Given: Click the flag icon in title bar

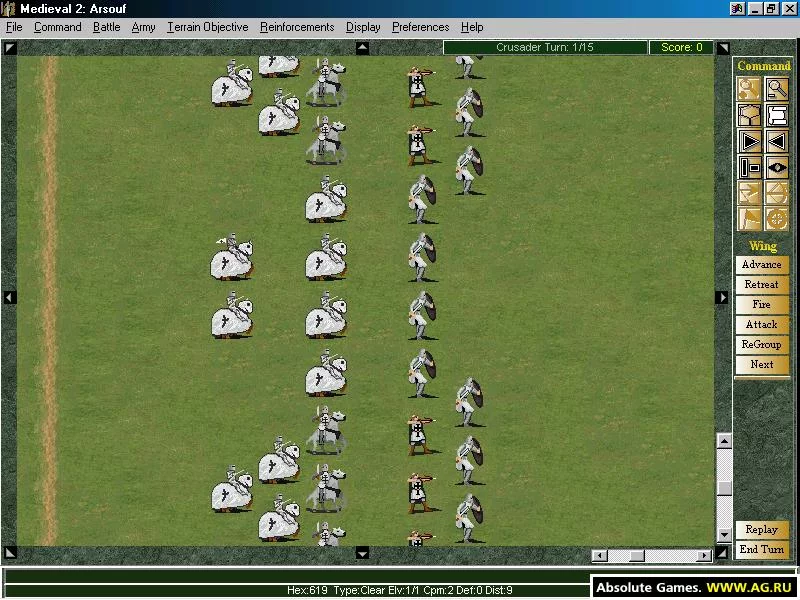Looking at the screenshot, I should point(736,8).
